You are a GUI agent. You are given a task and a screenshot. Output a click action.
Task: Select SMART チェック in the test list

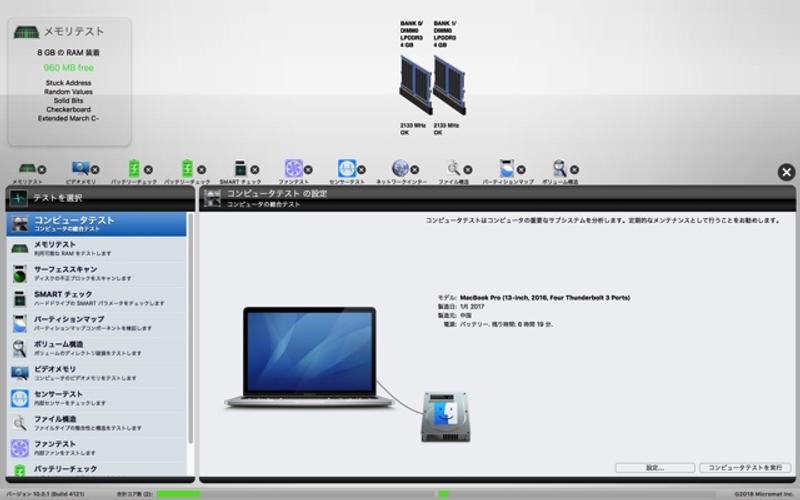(96, 298)
